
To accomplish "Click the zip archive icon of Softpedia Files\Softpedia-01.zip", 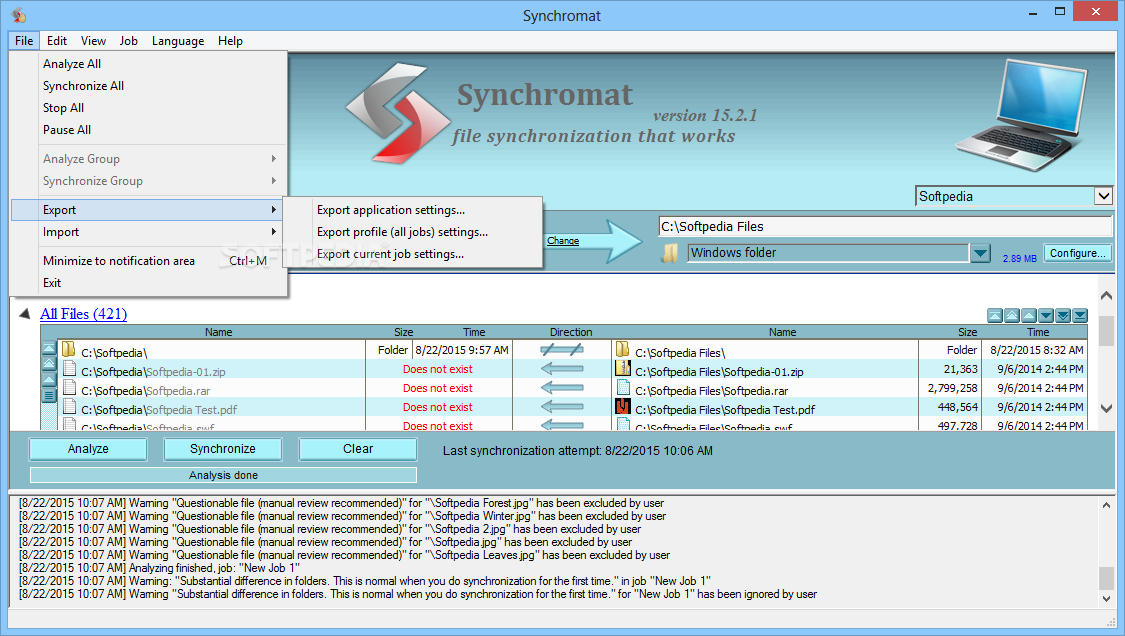I will [623, 368].
